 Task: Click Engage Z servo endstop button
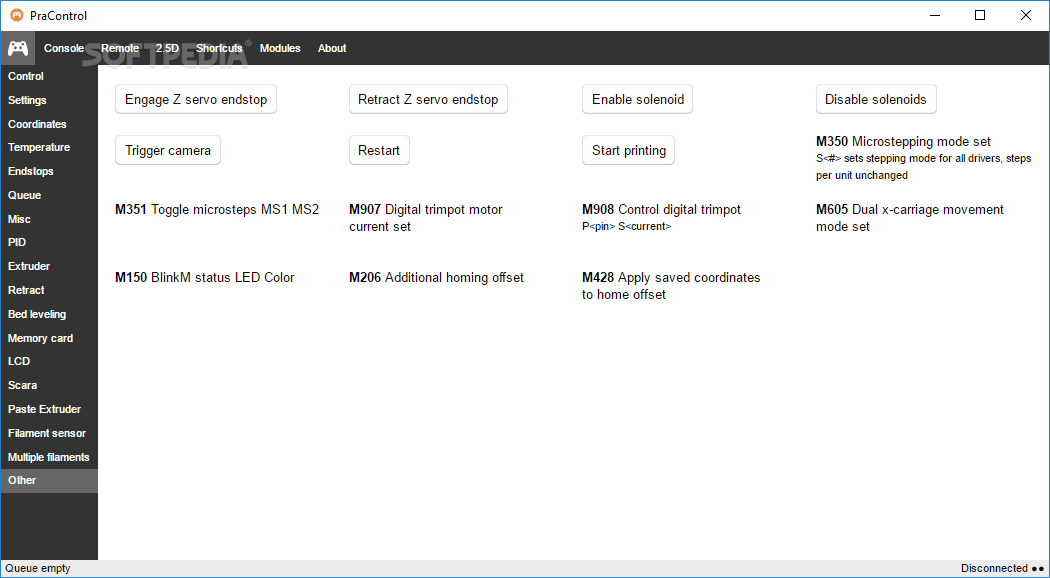(196, 99)
